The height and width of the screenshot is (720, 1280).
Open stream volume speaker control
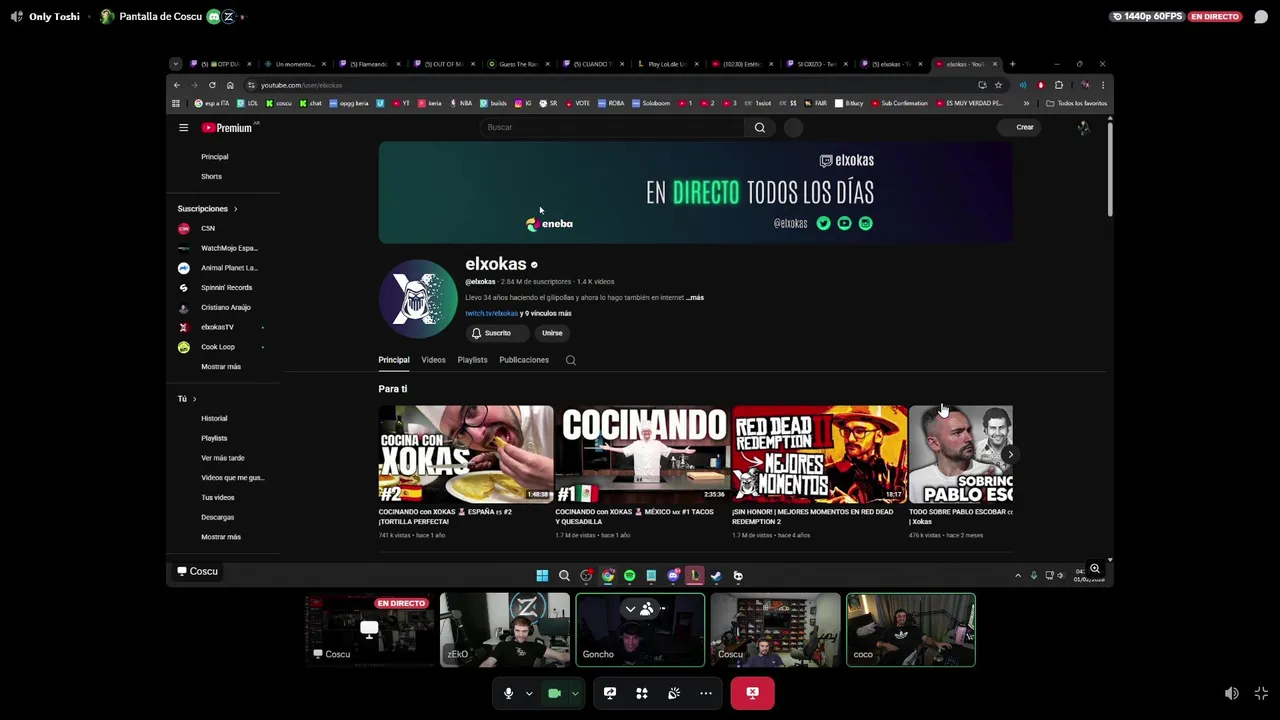tap(1232, 694)
